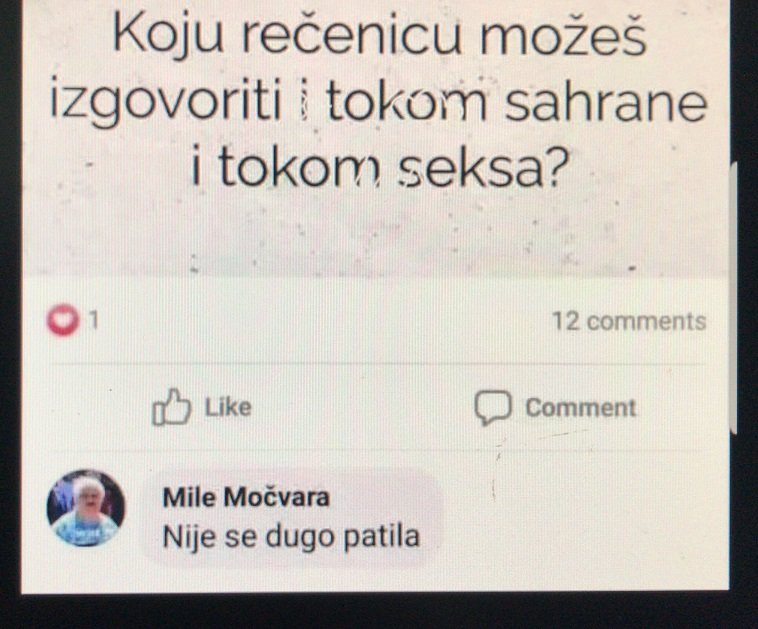The width and height of the screenshot is (758, 629).
Task: Click the word "comments" beside the number 12
Action: (646, 322)
